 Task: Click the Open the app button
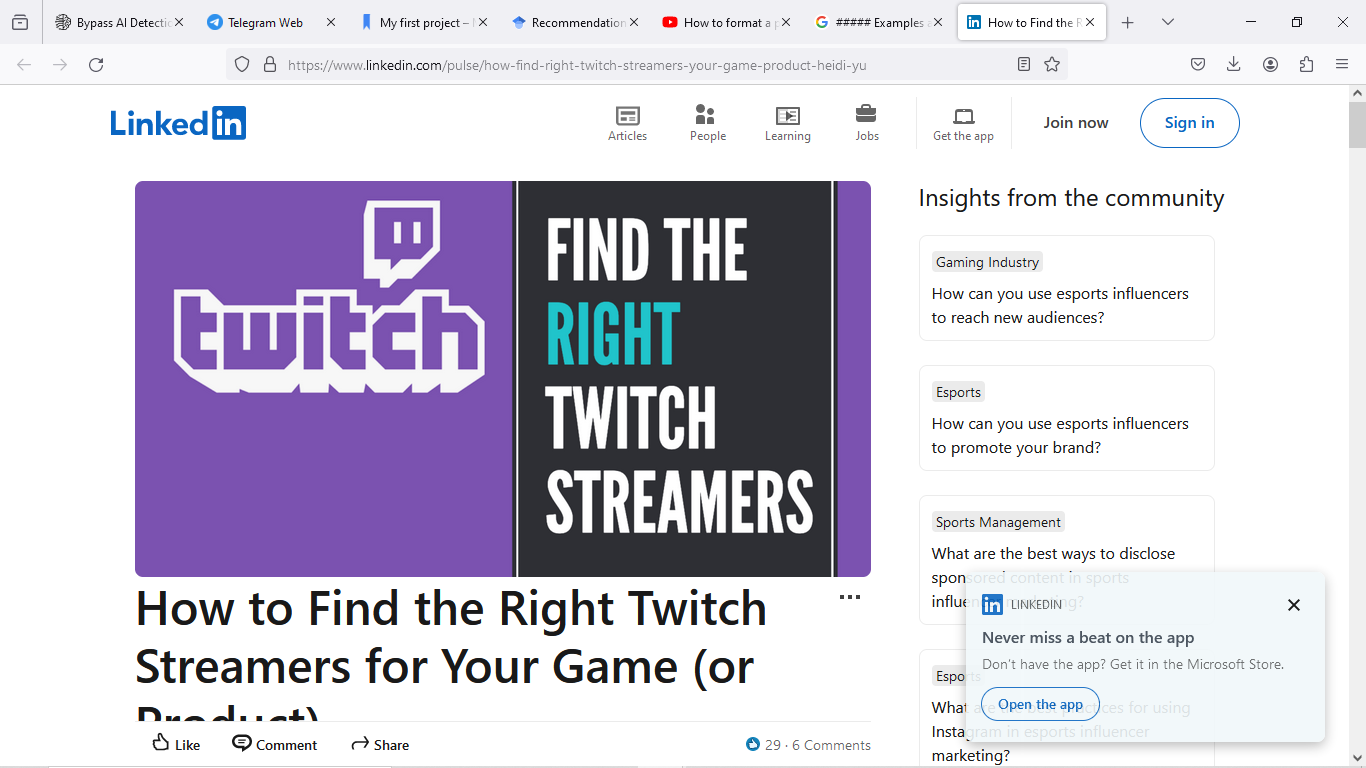[x=1040, y=704]
